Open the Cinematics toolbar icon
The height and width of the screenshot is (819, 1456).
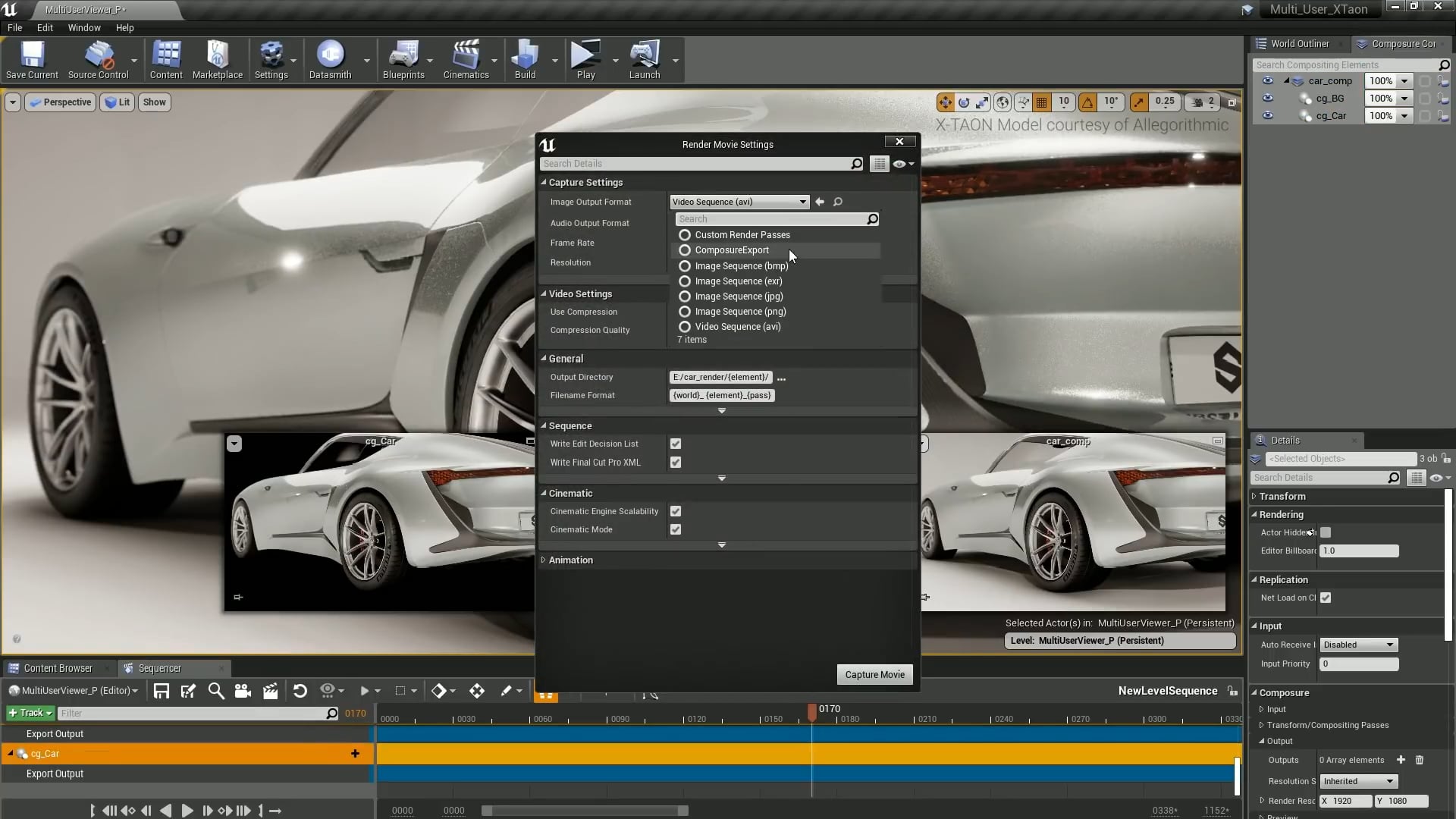pos(466,60)
